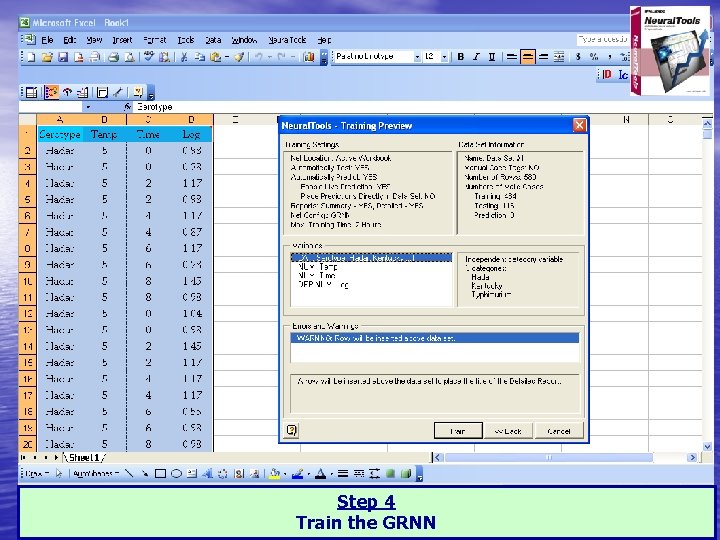Click the Fill Color paint bucket swatch
Image resolution: width=720 pixels, height=540 pixels.
tap(275, 473)
